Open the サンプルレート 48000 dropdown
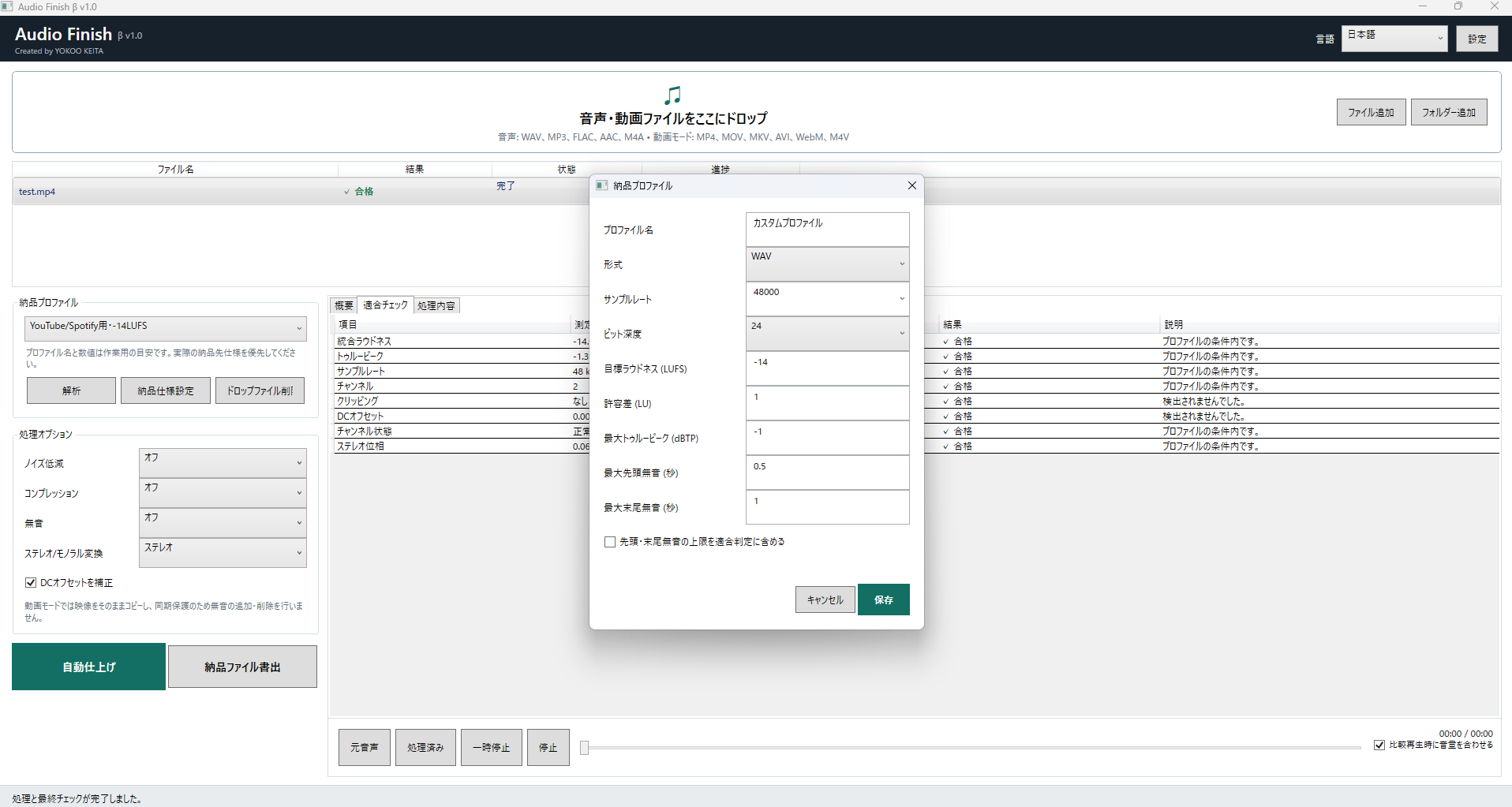The height and width of the screenshot is (807, 1512). tap(827, 299)
